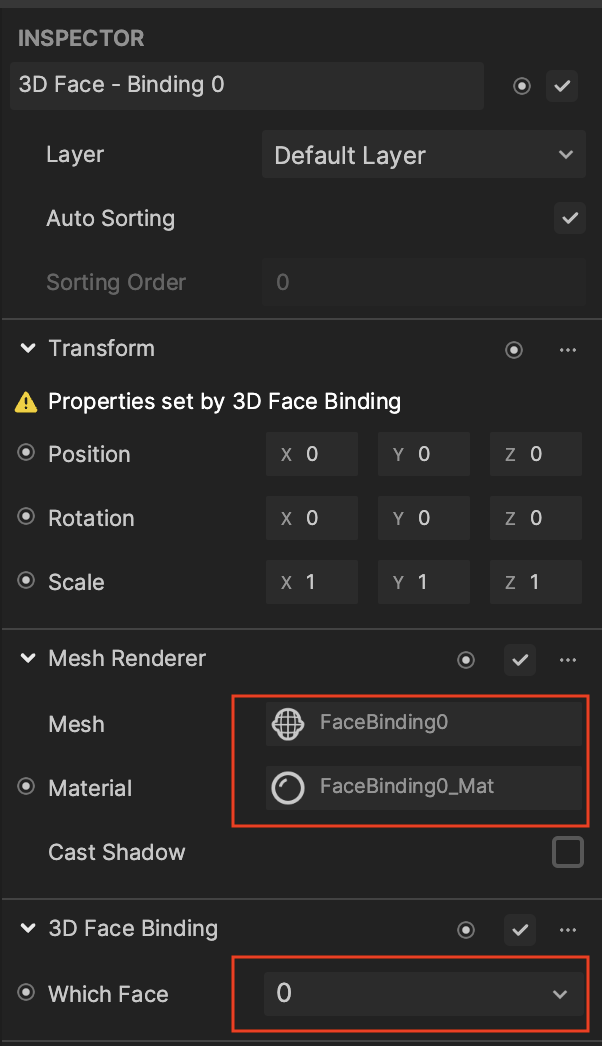Click the Position property keyframe dot
Viewport: 602px width, 1046px height.
(26, 454)
